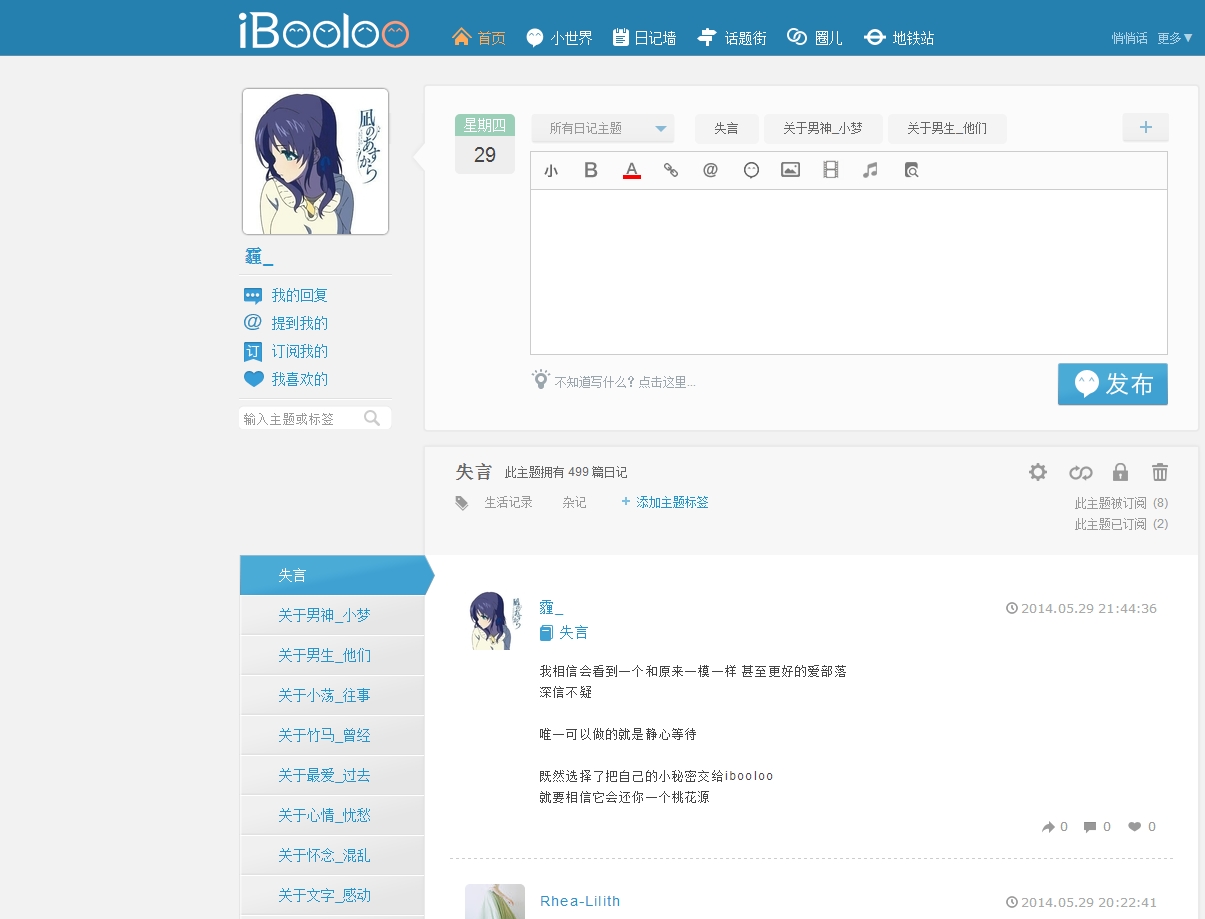1205x919 pixels.
Task: Select 关于文字_感动 in topic list
Action: pos(332,895)
